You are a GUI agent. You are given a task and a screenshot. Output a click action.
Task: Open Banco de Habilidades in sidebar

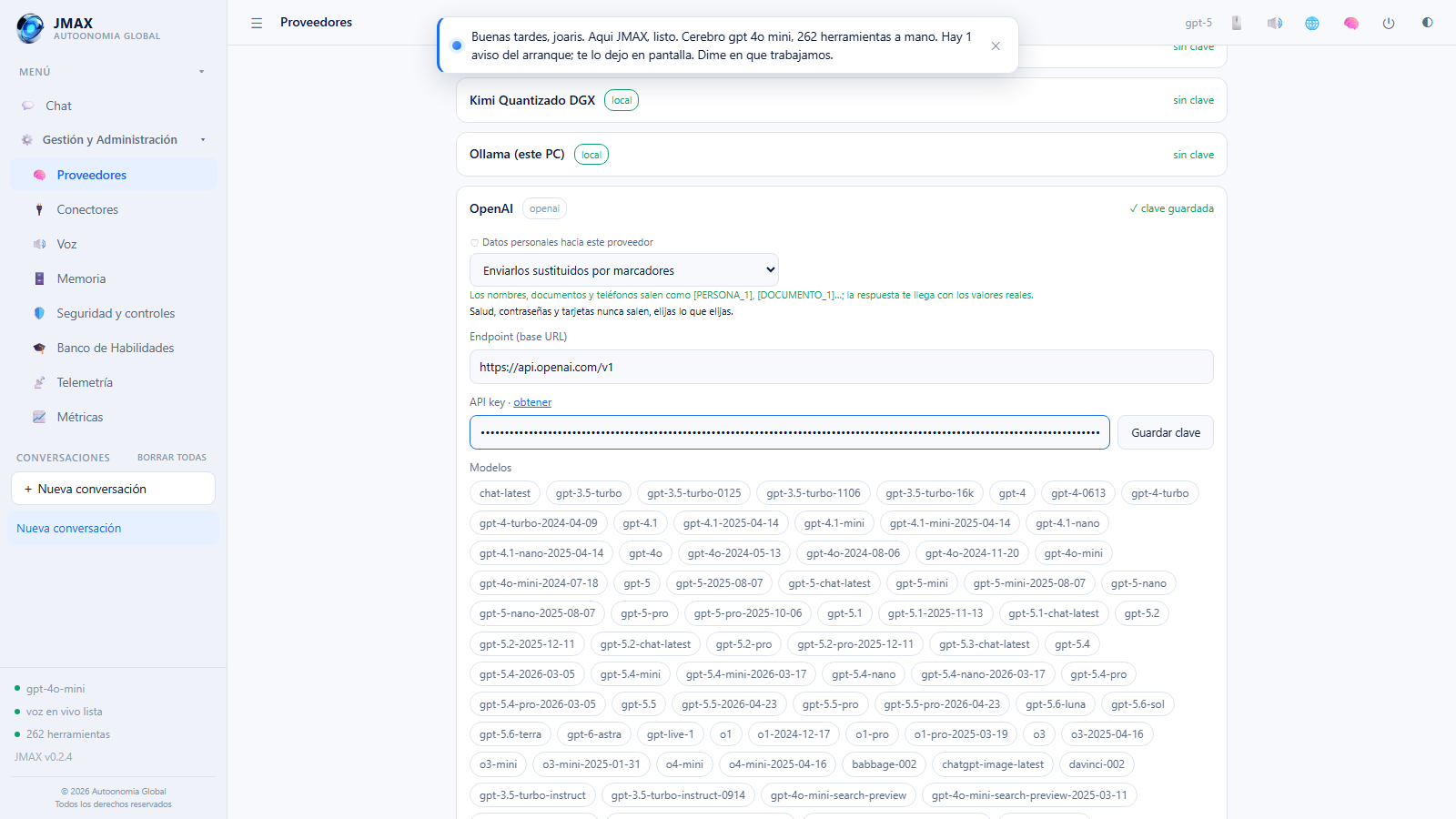click(x=114, y=348)
